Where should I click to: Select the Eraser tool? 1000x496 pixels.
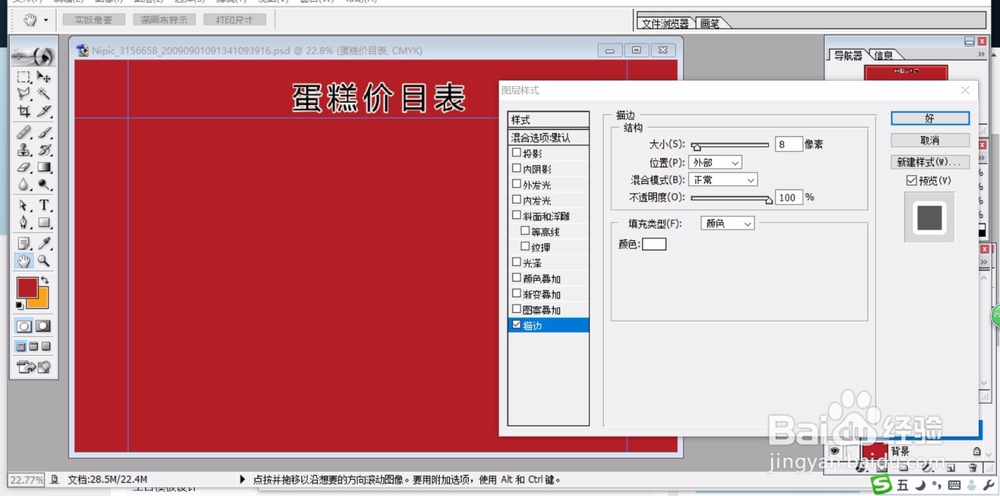24,167
